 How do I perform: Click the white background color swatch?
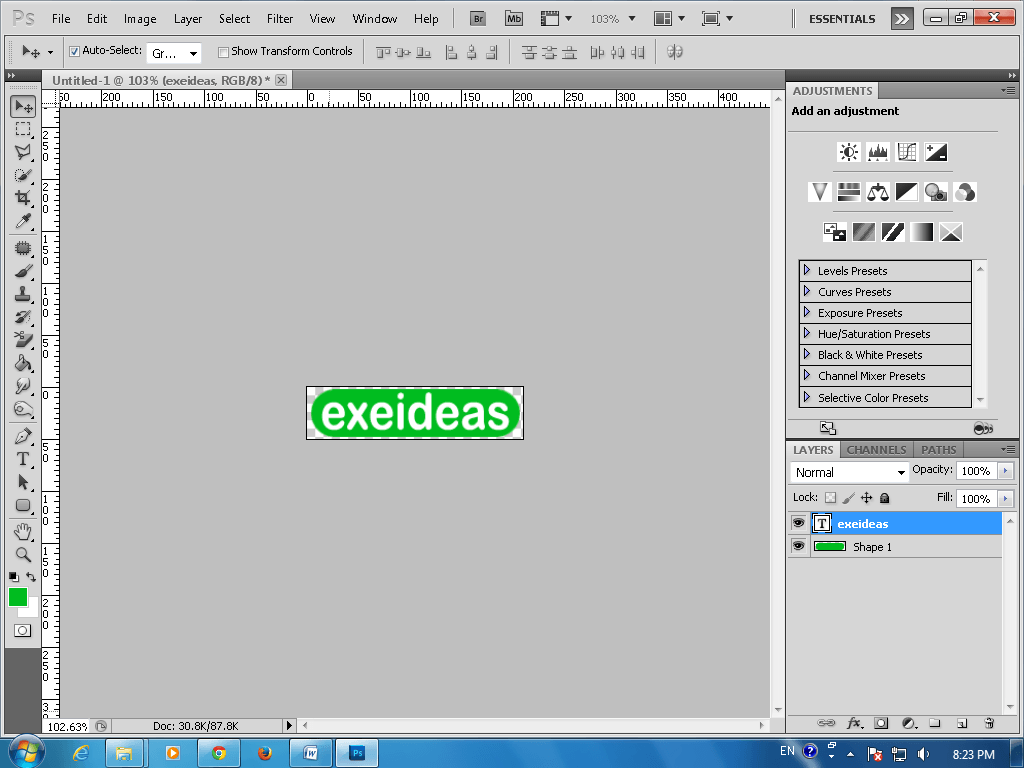(x=31, y=611)
